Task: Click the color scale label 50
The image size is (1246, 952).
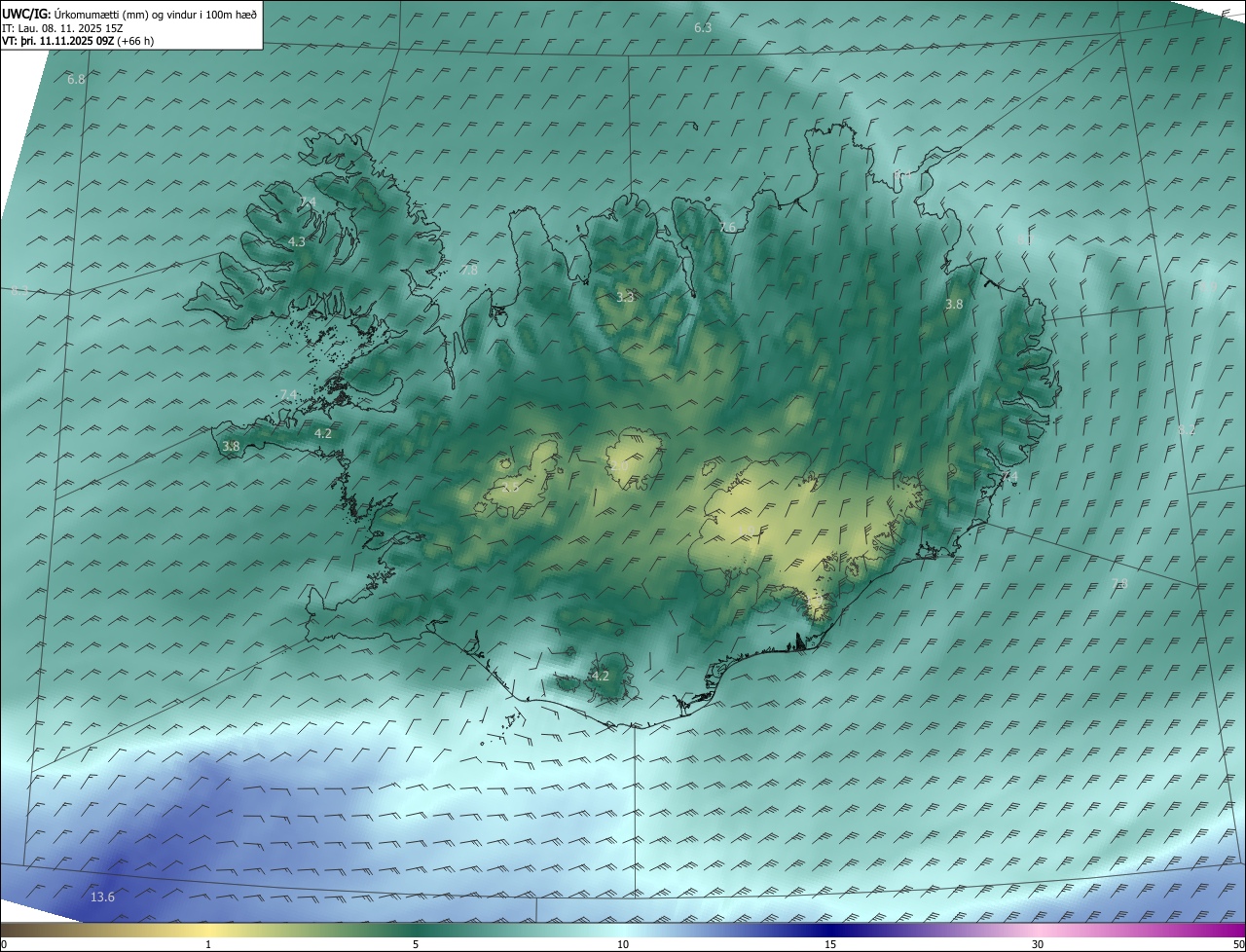Action: pyautogui.click(x=1238, y=944)
